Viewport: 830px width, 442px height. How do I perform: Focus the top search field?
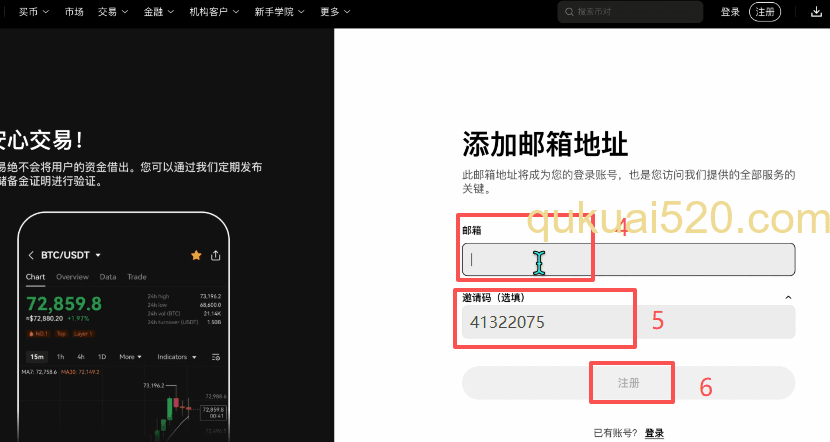pyautogui.click(x=630, y=12)
